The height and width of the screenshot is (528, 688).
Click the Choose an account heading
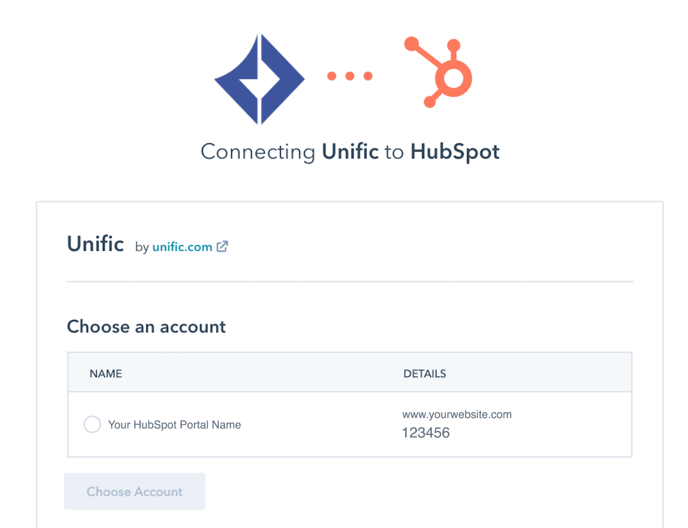(x=146, y=326)
